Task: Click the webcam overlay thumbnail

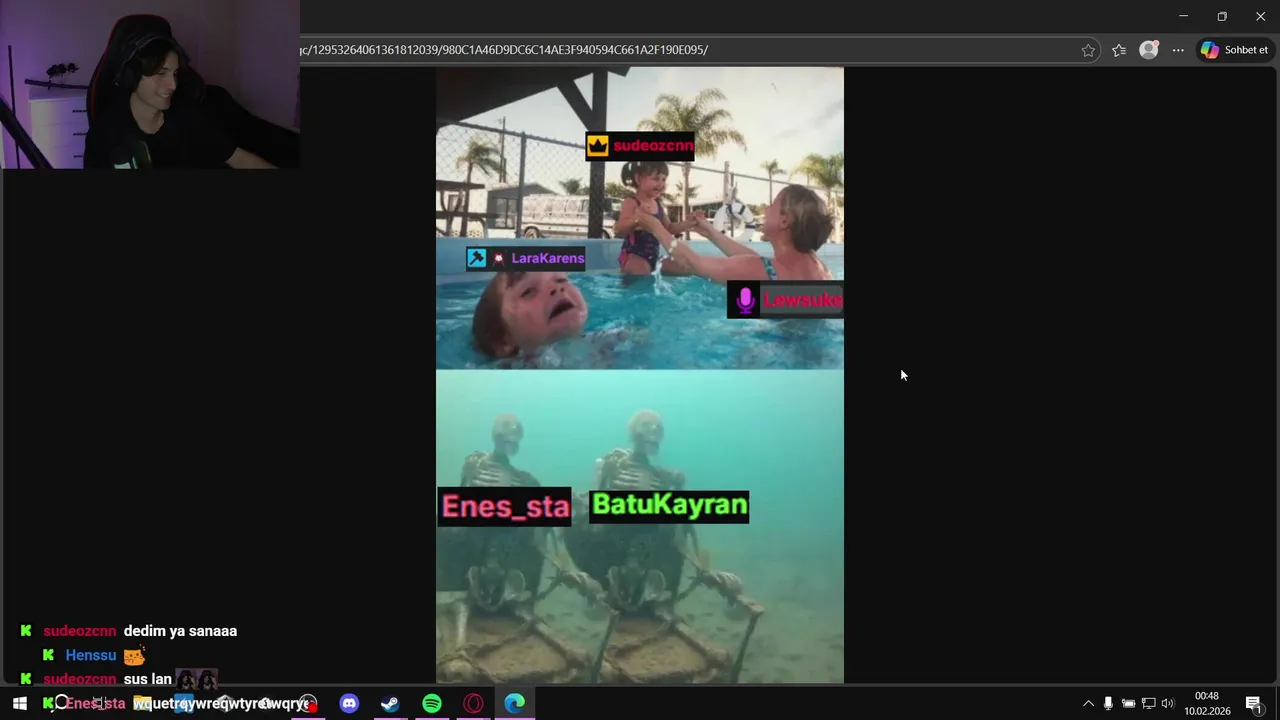Action: pyautogui.click(x=150, y=84)
